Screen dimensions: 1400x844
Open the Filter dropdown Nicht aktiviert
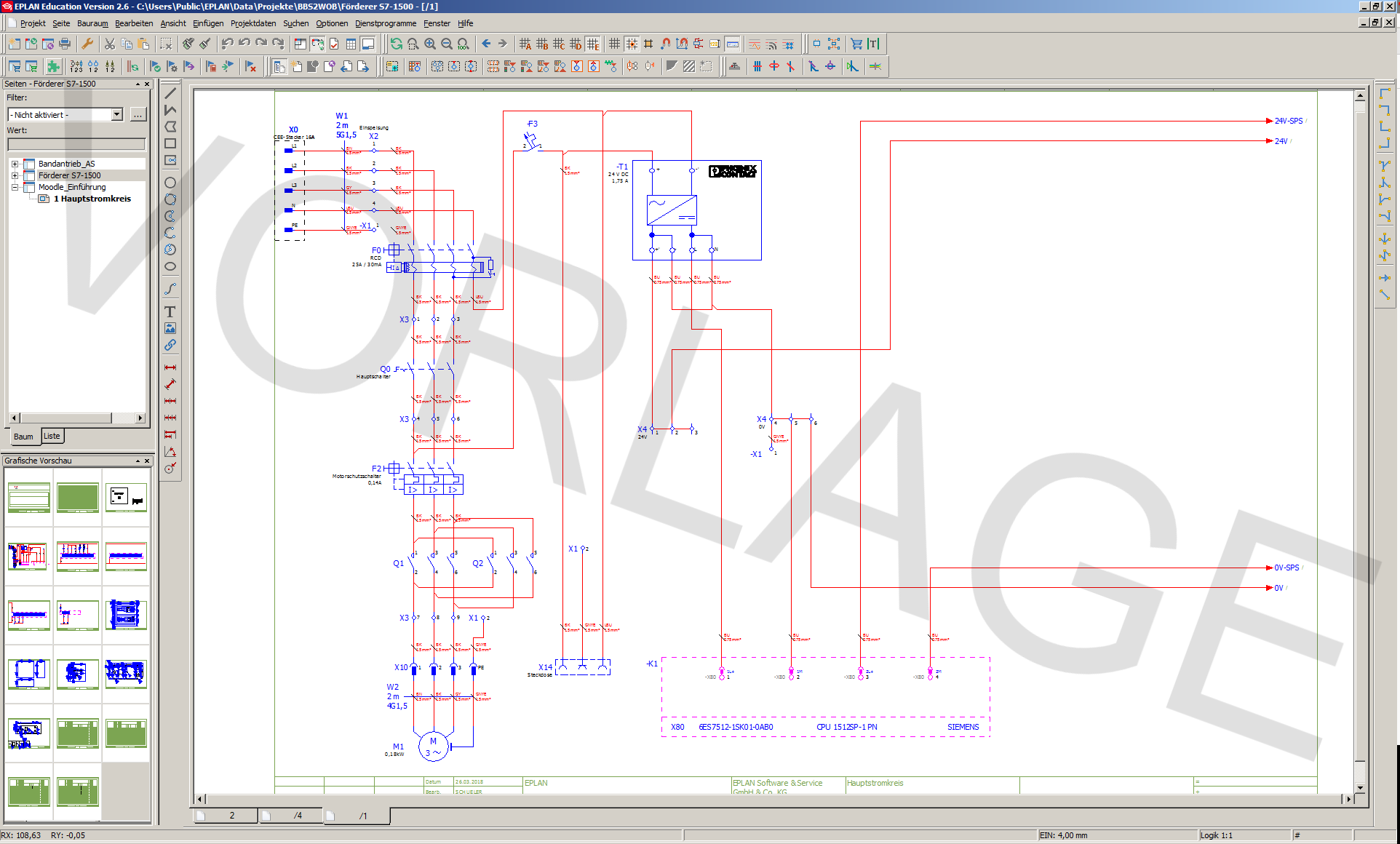click(x=116, y=114)
